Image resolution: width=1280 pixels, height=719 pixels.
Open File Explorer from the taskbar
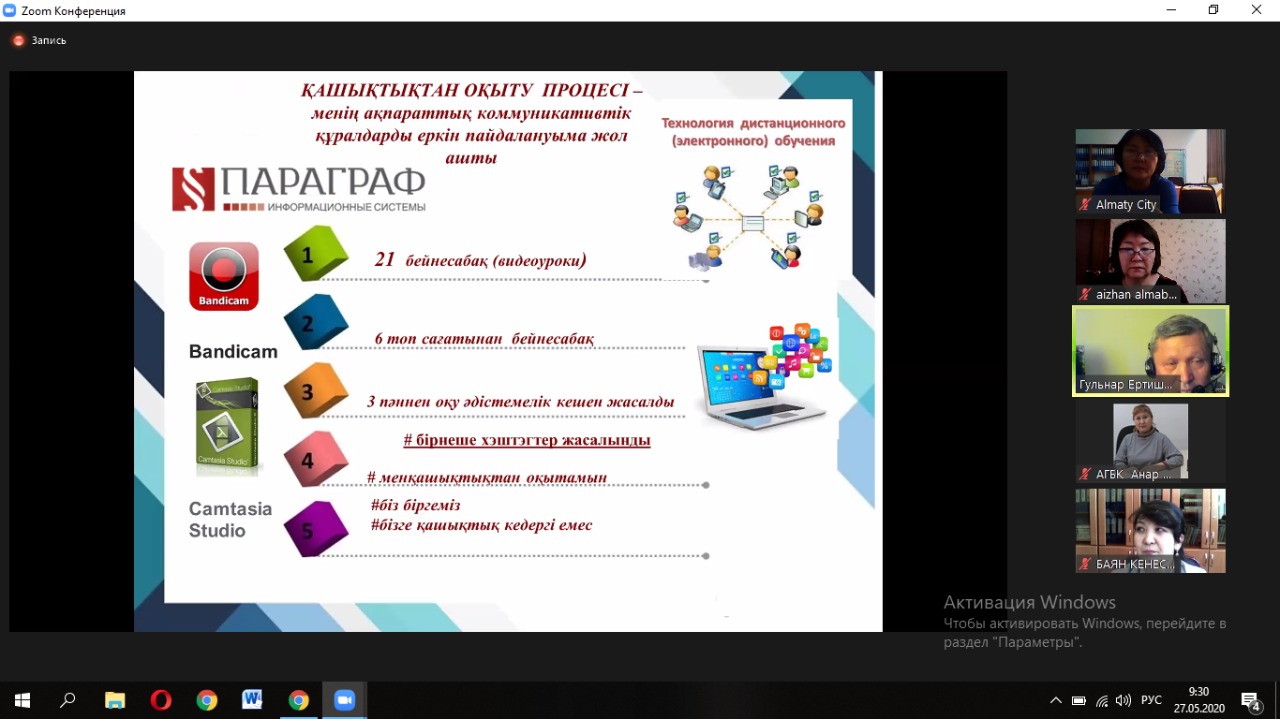point(115,700)
